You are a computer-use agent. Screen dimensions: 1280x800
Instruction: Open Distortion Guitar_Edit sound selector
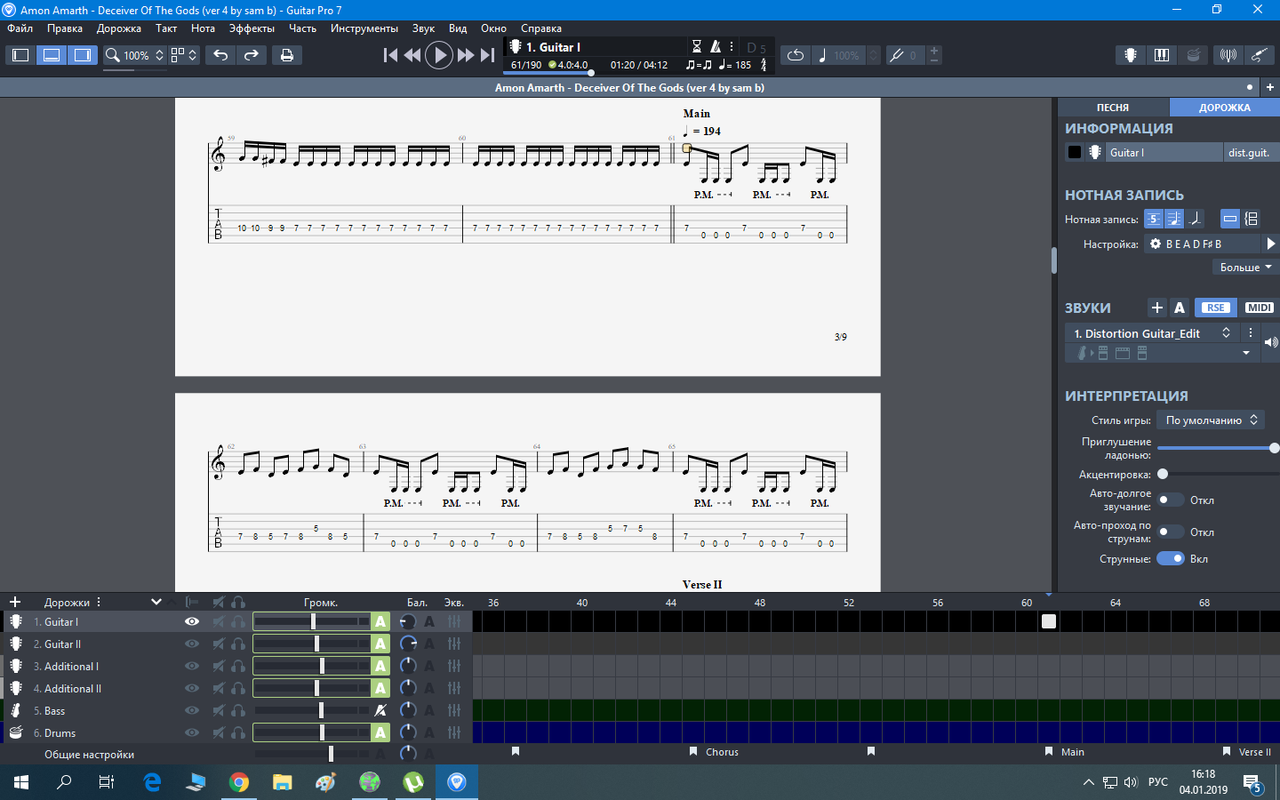pos(1151,333)
